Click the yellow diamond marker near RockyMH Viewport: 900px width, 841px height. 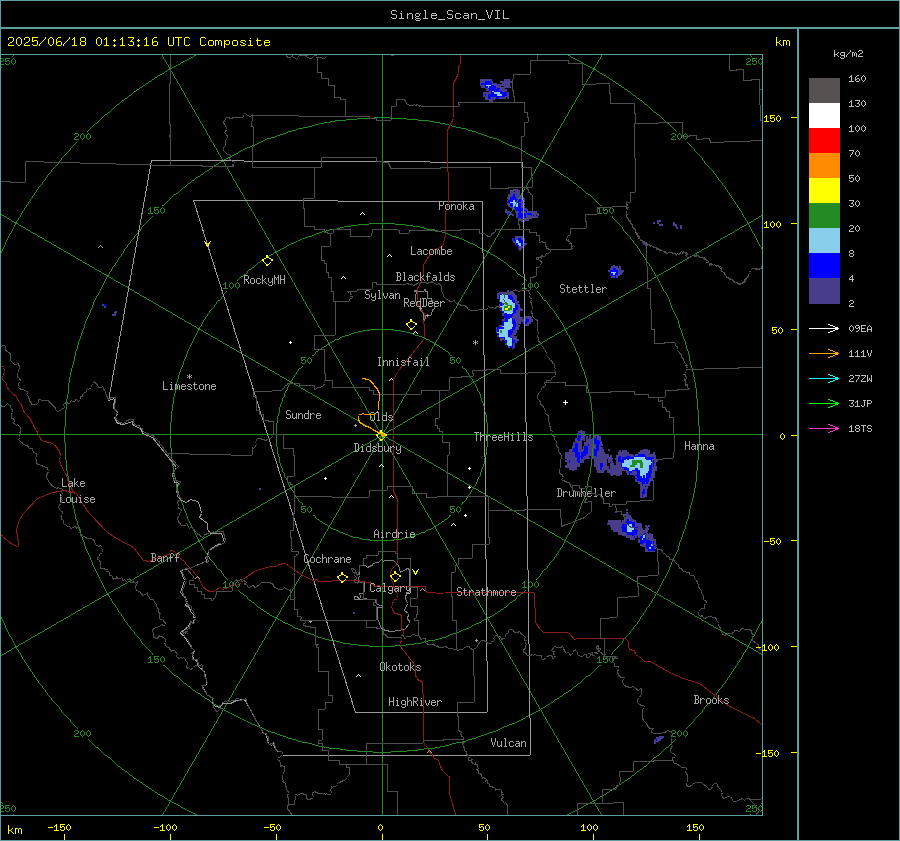click(267, 261)
